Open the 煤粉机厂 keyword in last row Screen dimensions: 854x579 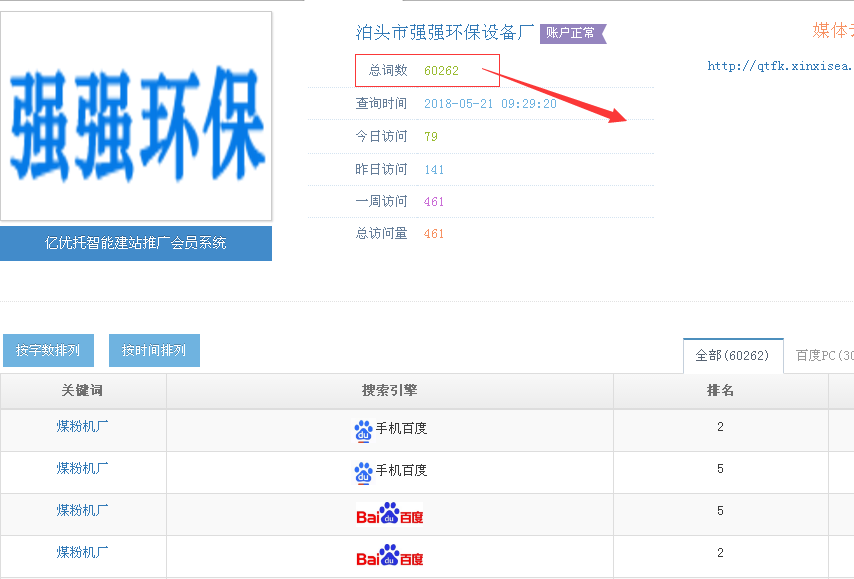83,552
